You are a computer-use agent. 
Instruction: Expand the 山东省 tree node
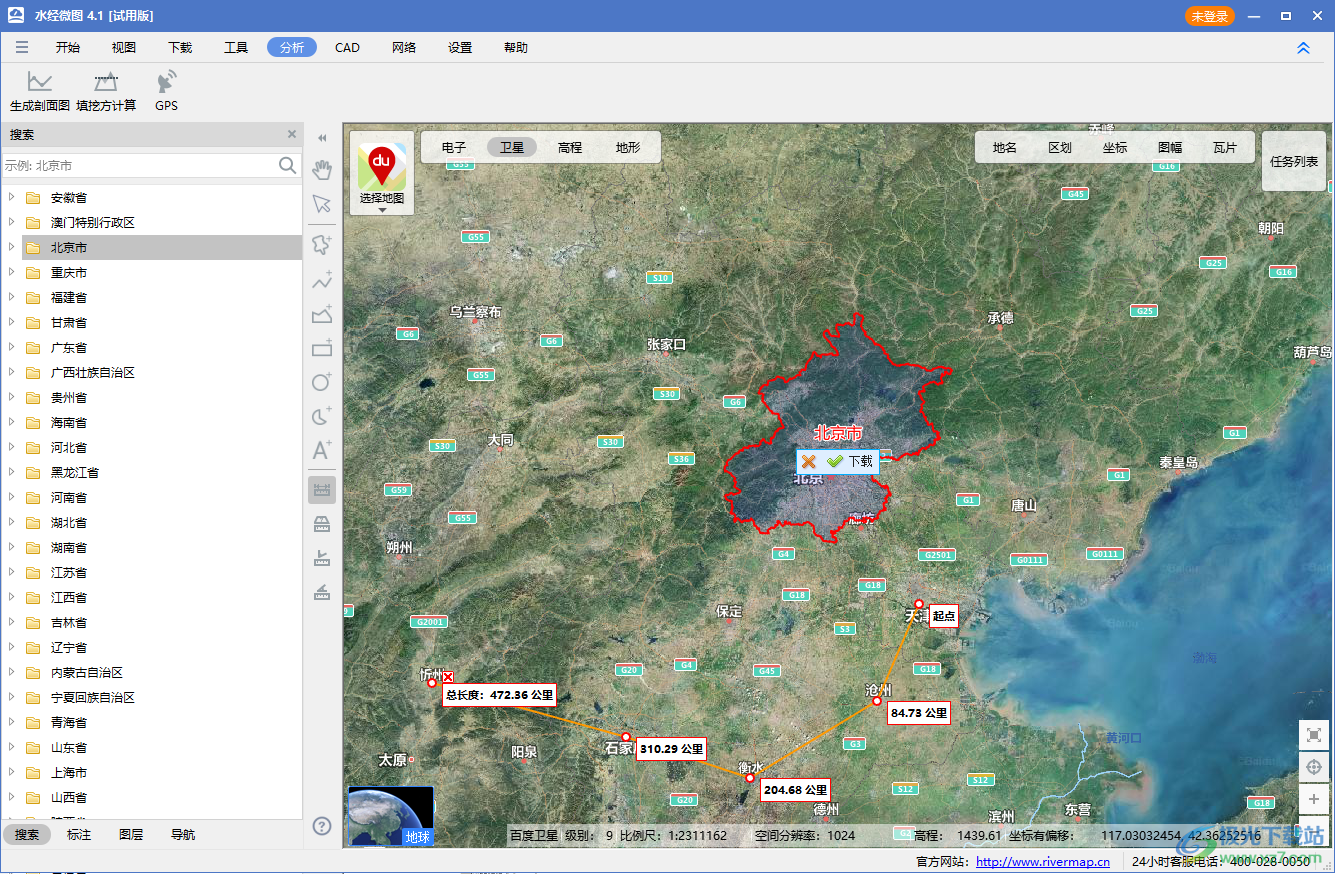click(12, 747)
